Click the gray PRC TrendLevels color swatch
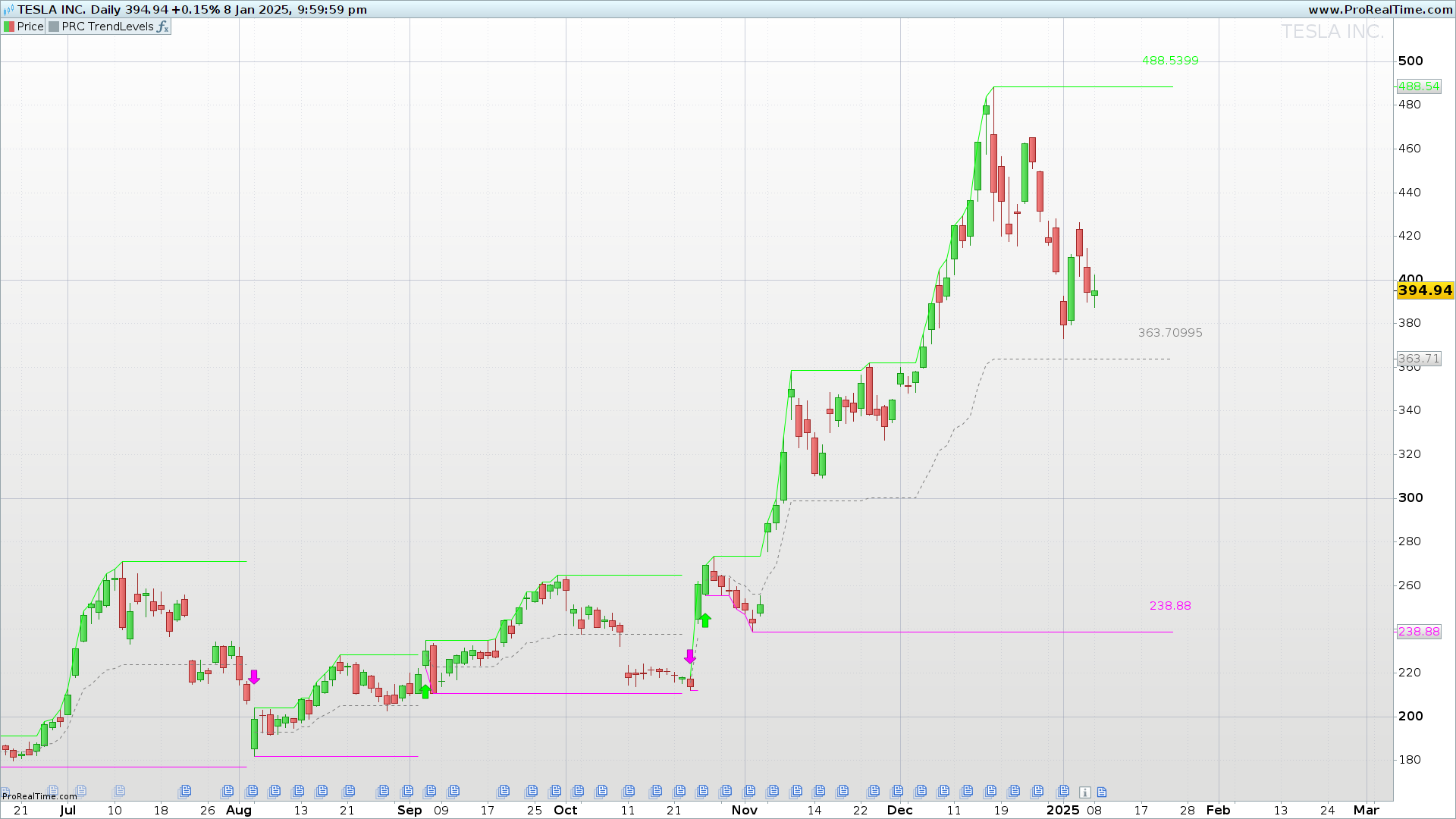Image resolution: width=1456 pixels, height=819 pixels. (x=54, y=27)
